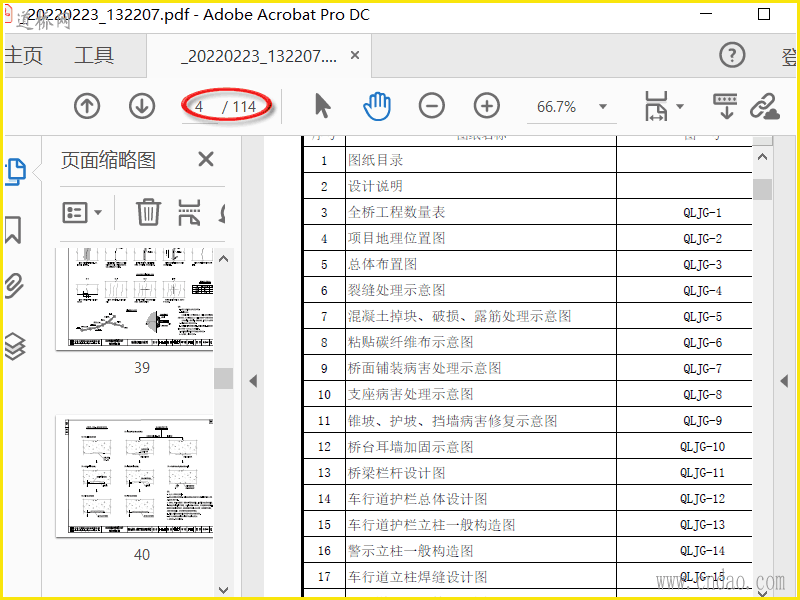Close the document tab _20220223_132207

355,55
